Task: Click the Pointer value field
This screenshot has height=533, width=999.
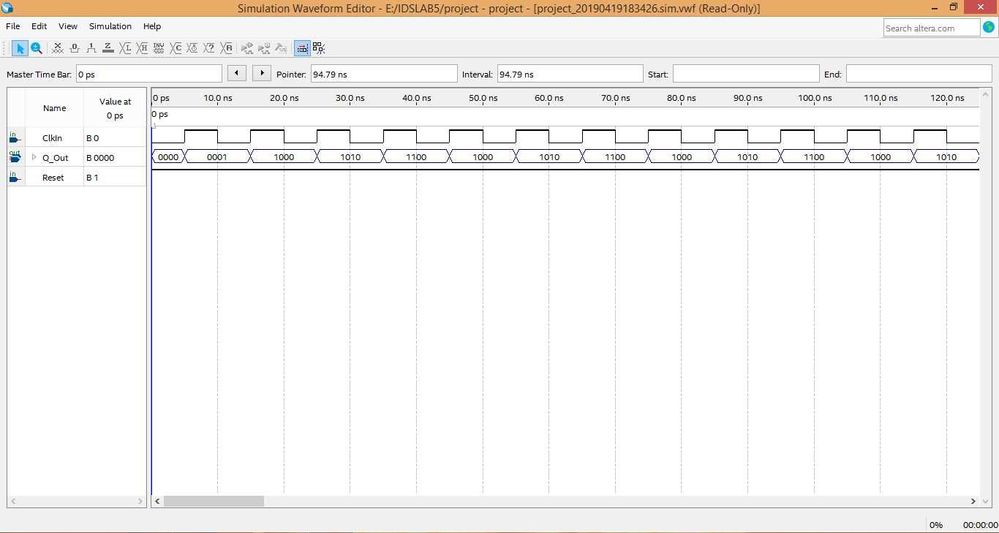Action: click(384, 75)
